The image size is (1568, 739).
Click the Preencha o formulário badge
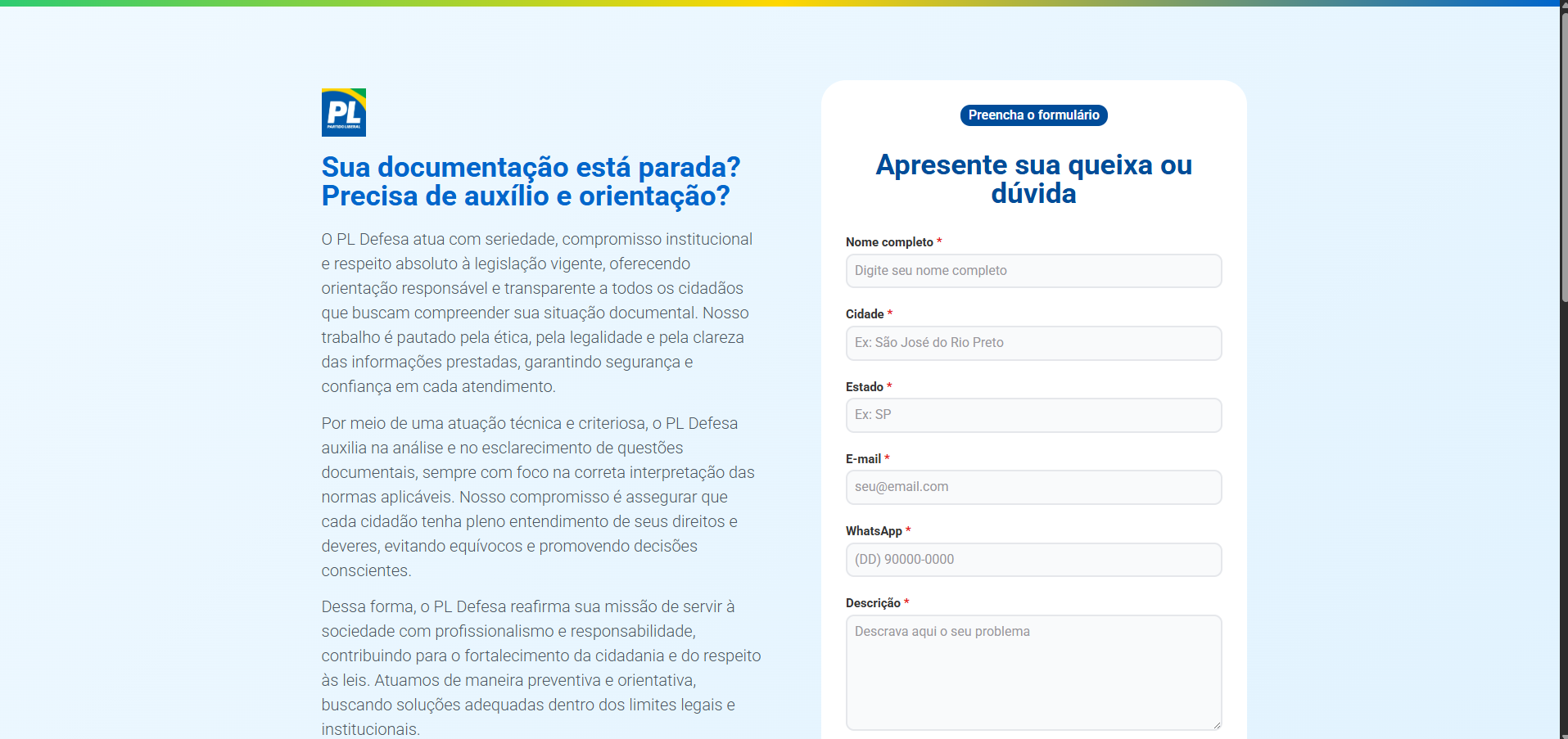[1033, 115]
